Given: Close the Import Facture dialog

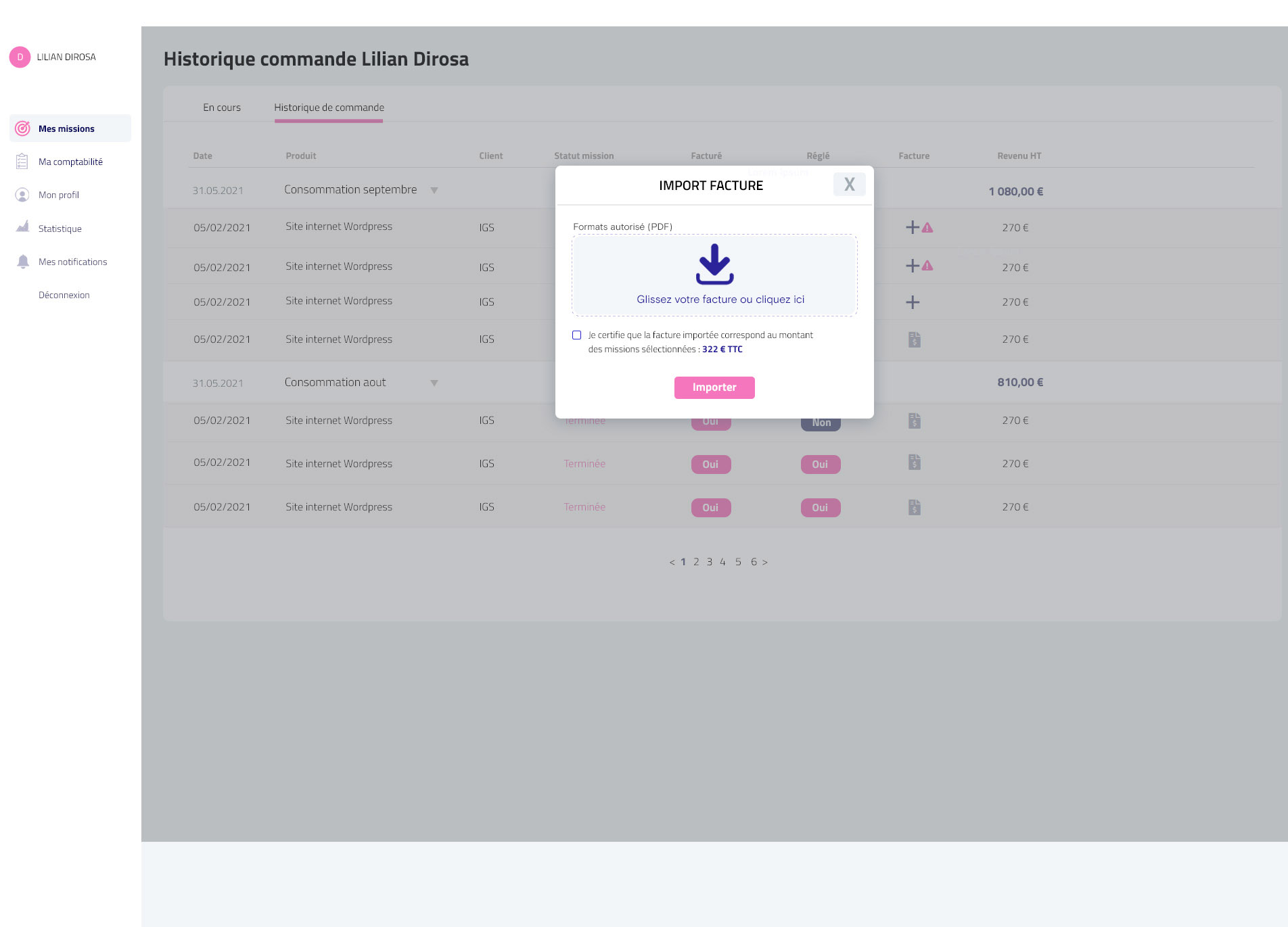Looking at the screenshot, I should point(849,185).
